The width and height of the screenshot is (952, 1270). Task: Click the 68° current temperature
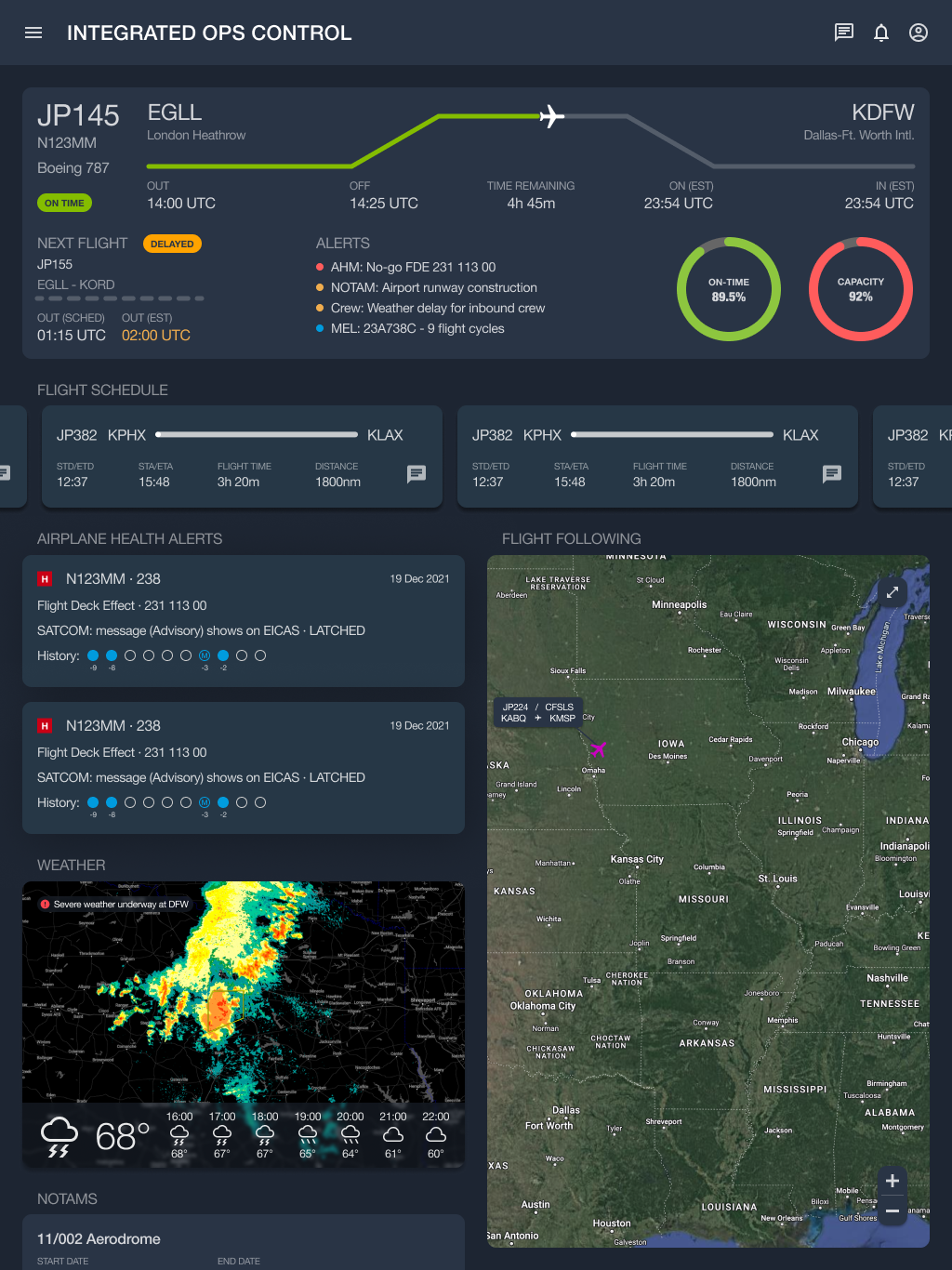[123, 1136]
